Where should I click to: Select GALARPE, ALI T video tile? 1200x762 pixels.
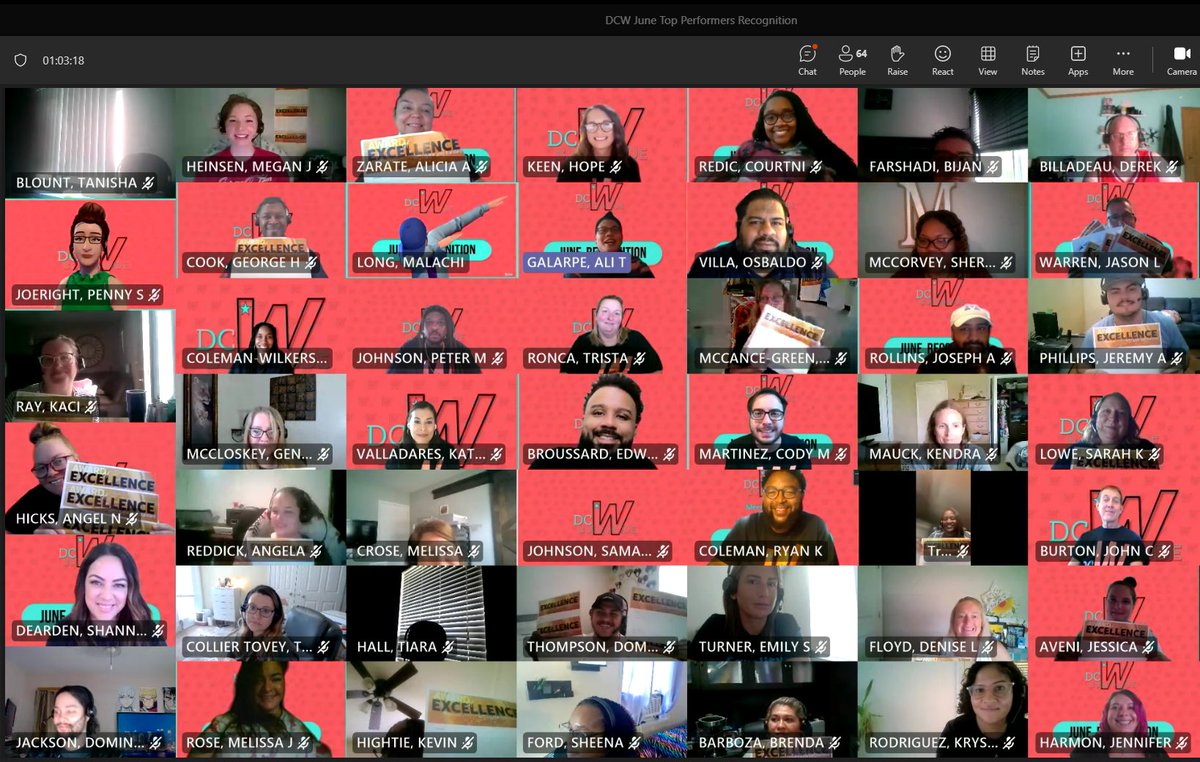[601, 230]
